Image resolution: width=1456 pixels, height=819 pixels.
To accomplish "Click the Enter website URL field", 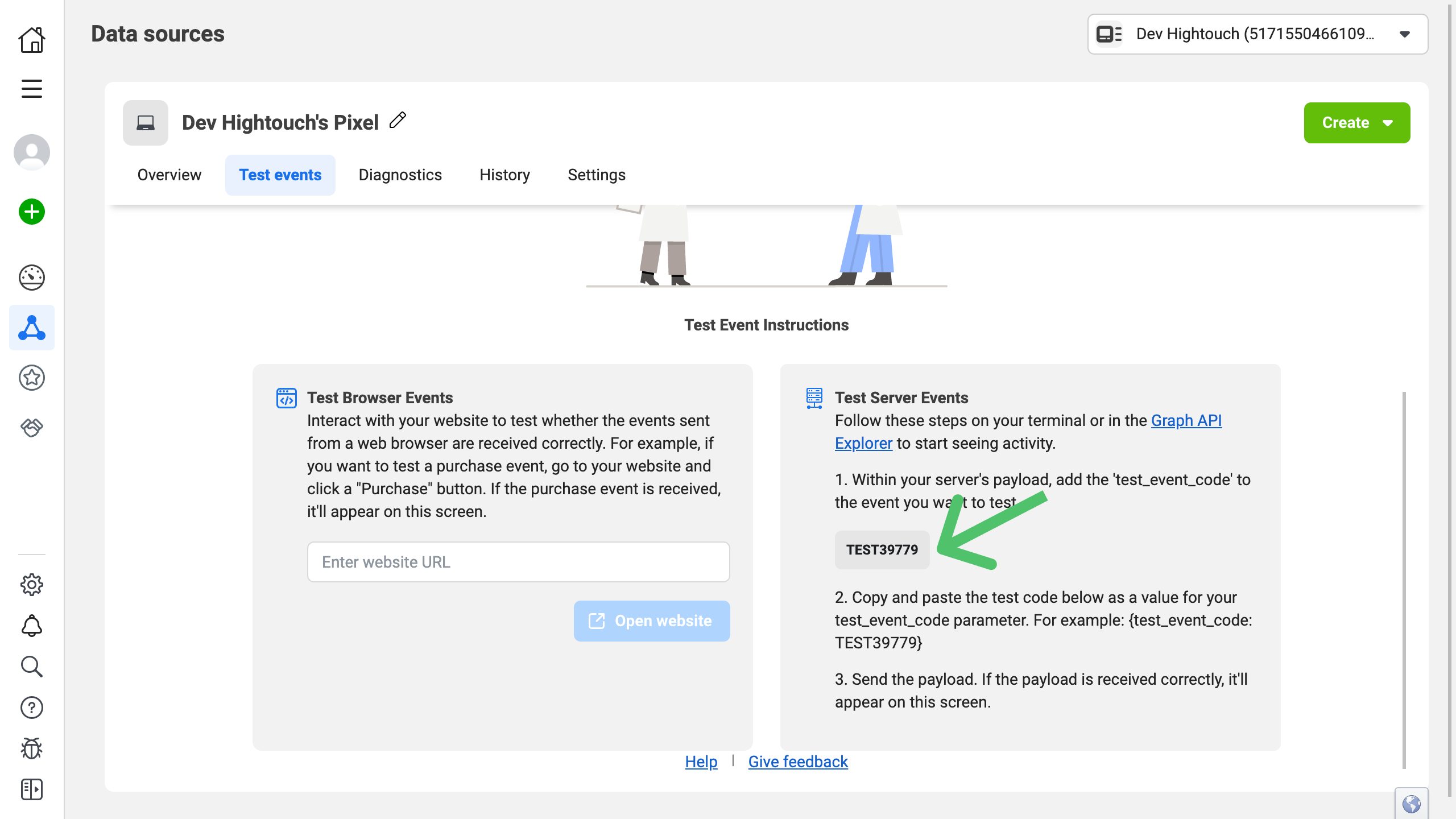I will (x=518, y=562).
